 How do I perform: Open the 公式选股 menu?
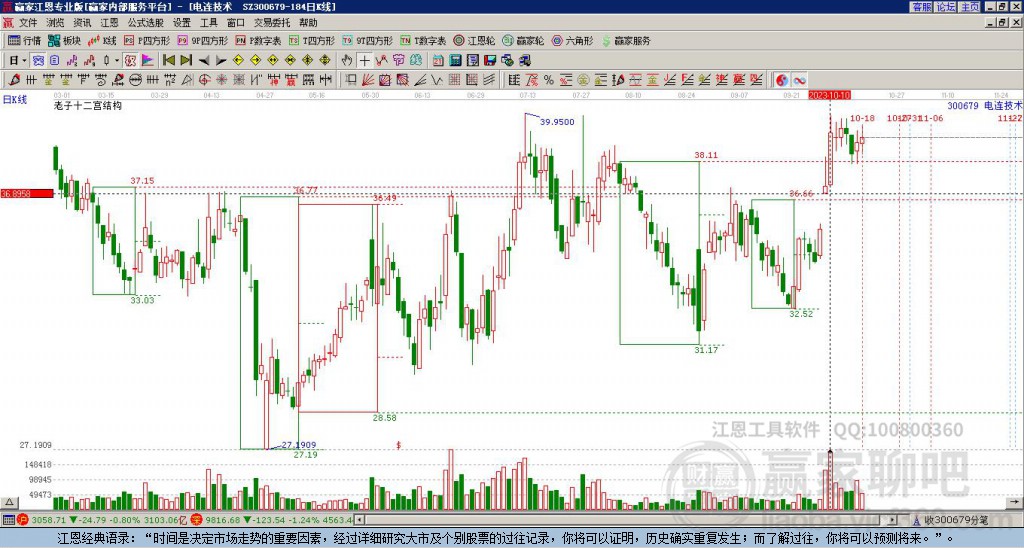tap(146, 23)
